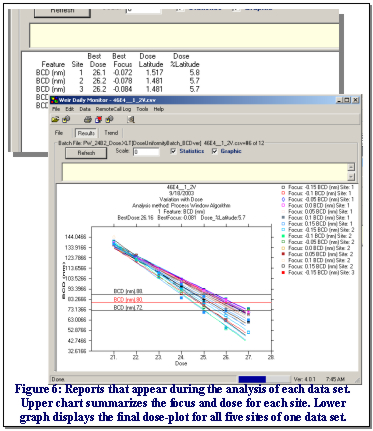This screenshot has height=431, width=373.
Task: Switch to the File tab
Action: (x=59, y=133)
